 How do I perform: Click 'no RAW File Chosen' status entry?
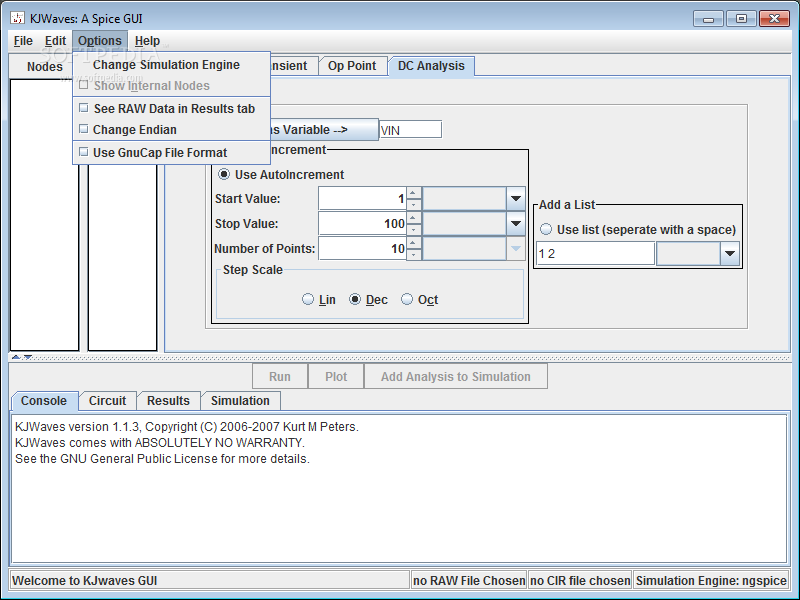pyautogui.click(x=469, y=581)
